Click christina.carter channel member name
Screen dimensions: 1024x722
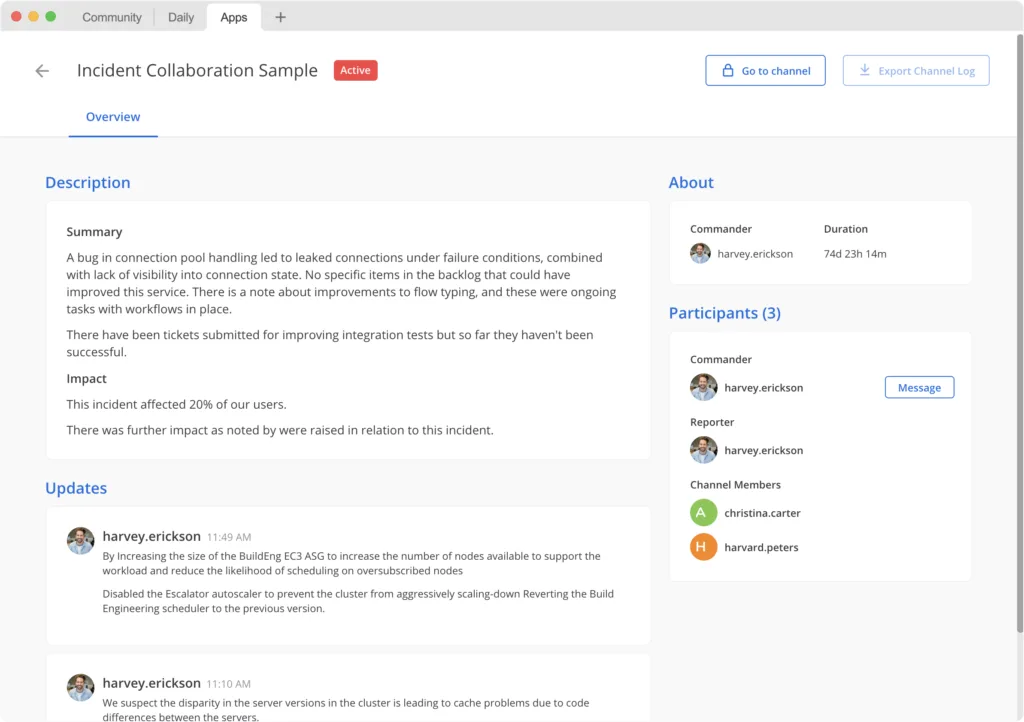tap(762, 513)
